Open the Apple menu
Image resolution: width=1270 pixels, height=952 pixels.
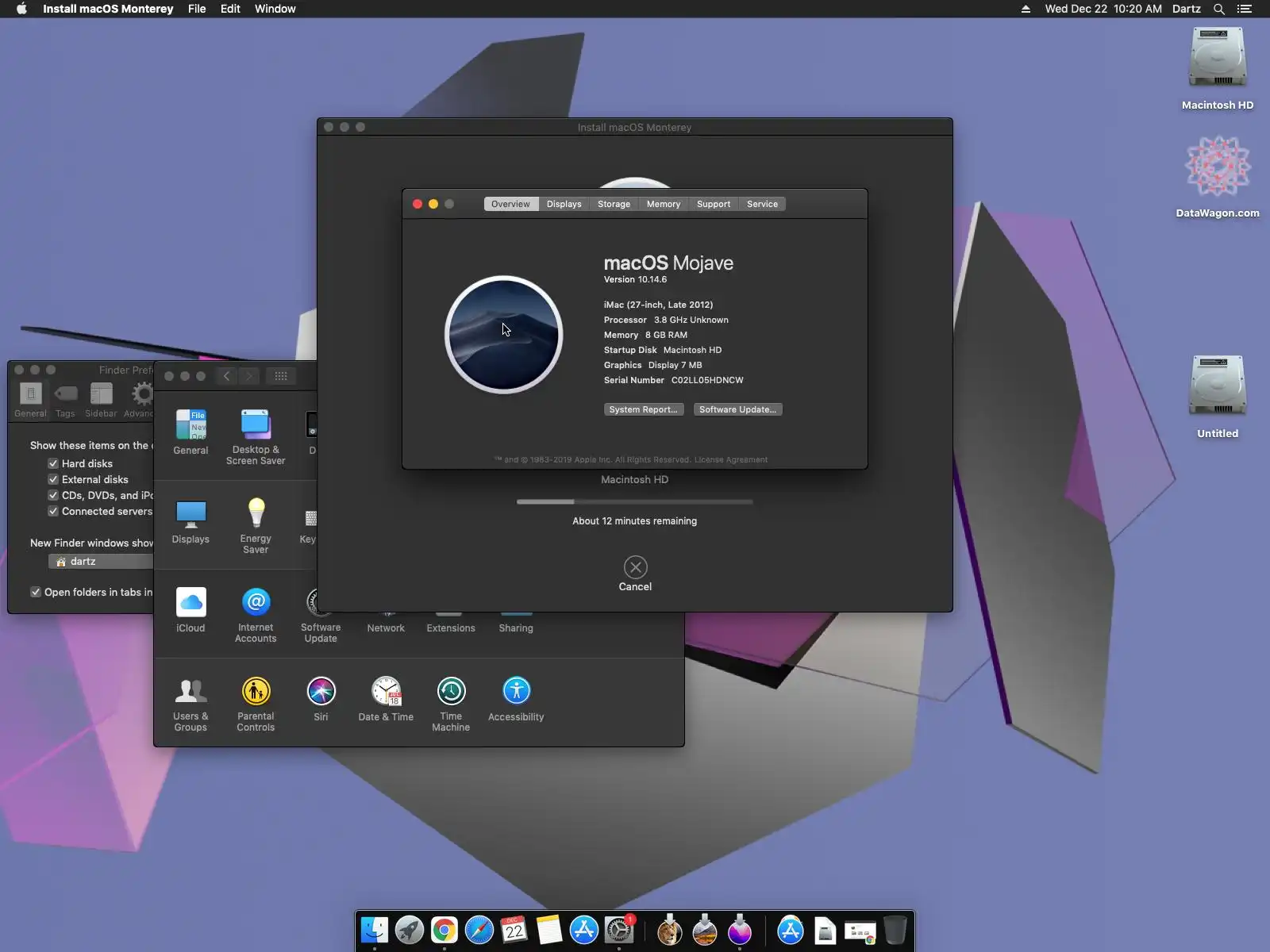pyautogui.click(x=21, y=9)
